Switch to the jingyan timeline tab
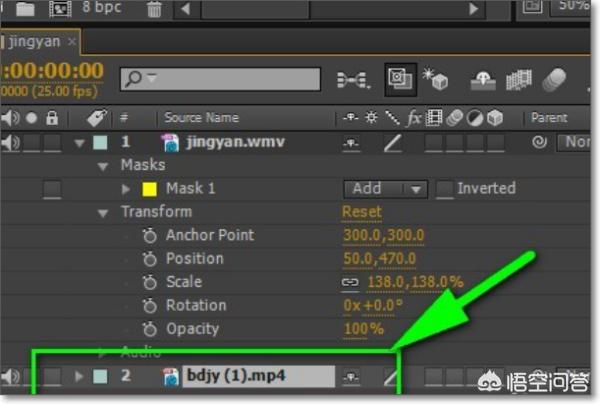The width and height of the screenshot is (600, 404). 34,41
